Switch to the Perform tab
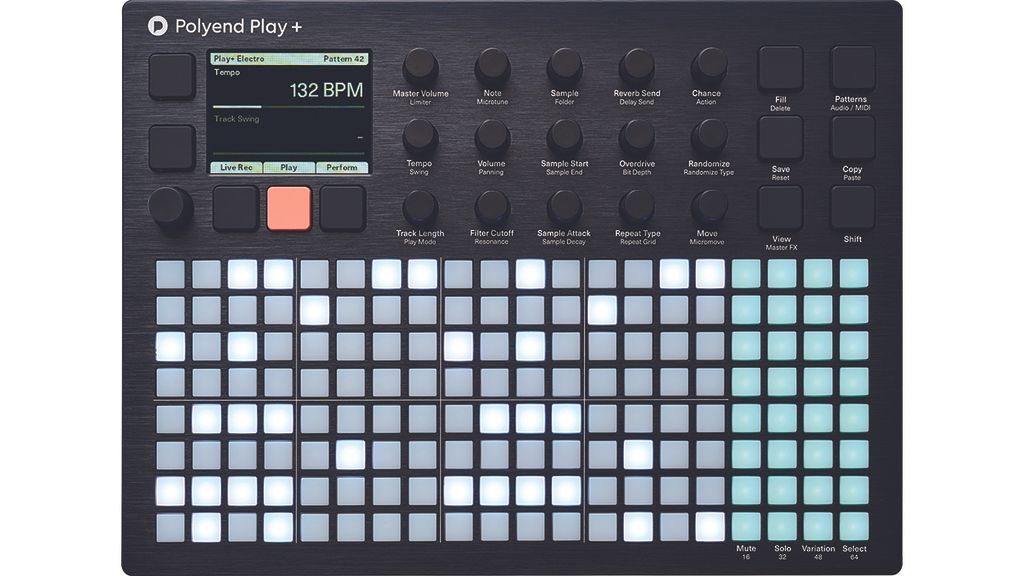 pos(341,167)
